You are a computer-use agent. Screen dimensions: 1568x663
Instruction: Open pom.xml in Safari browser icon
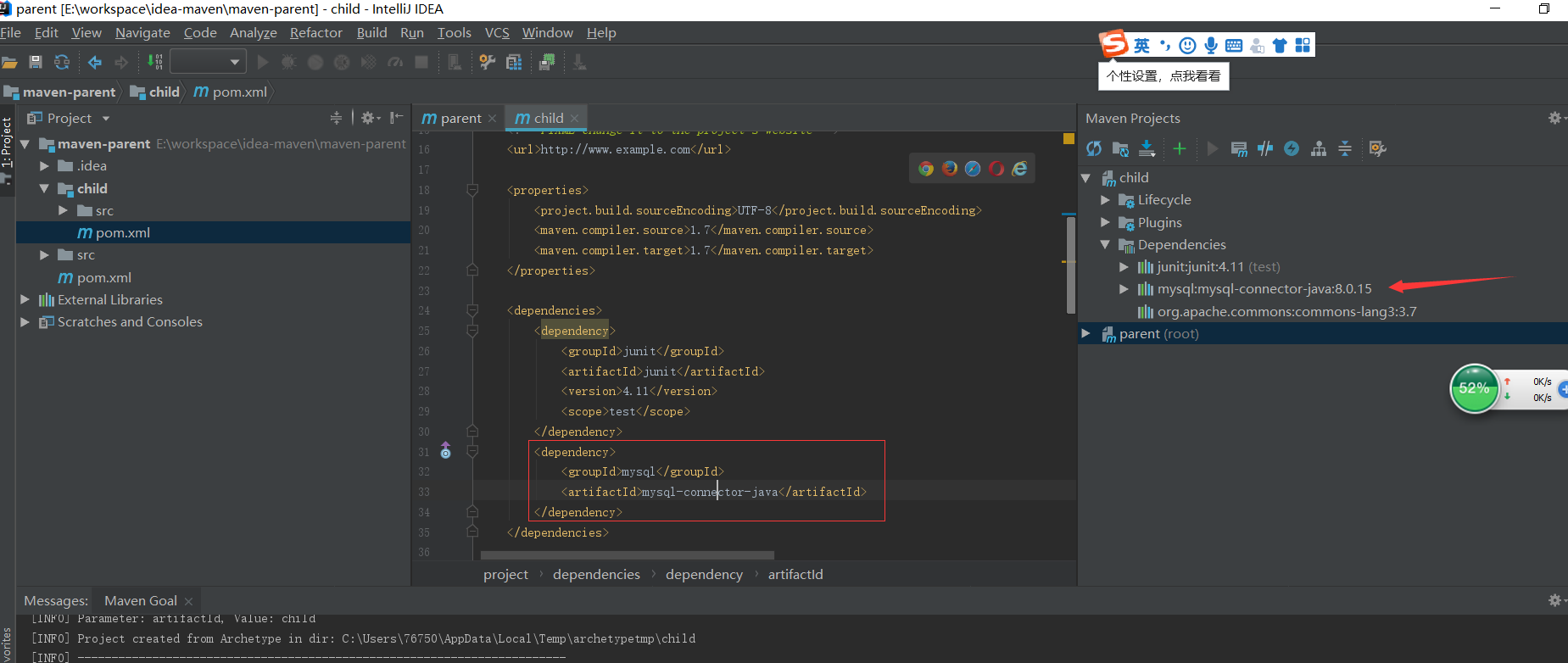tap(973, 169)
